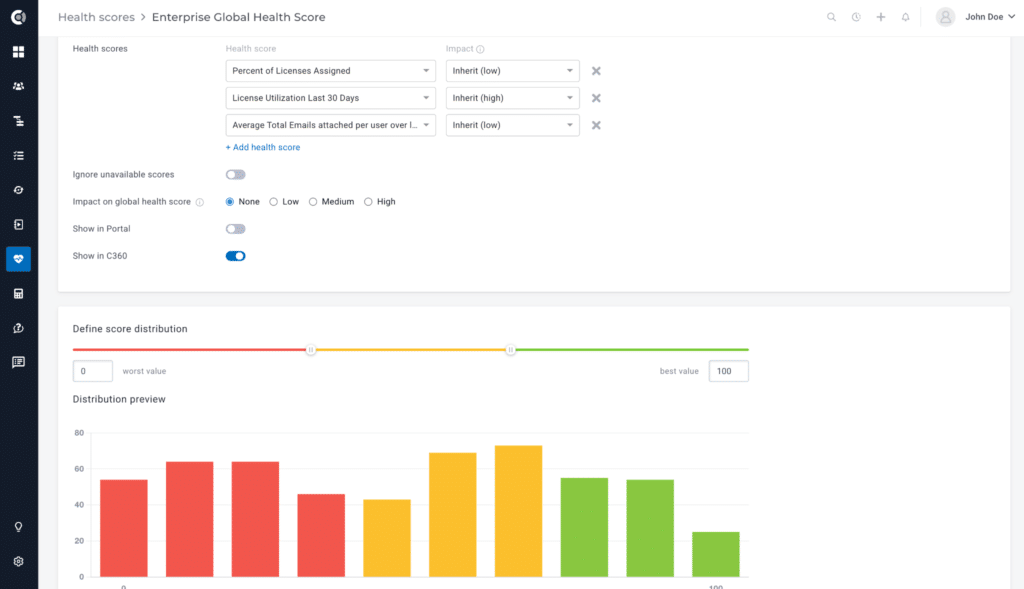Click the shortest green bar in distribution preview
Viewport: 1024px width, 589px height.
(x=716, y=554)
